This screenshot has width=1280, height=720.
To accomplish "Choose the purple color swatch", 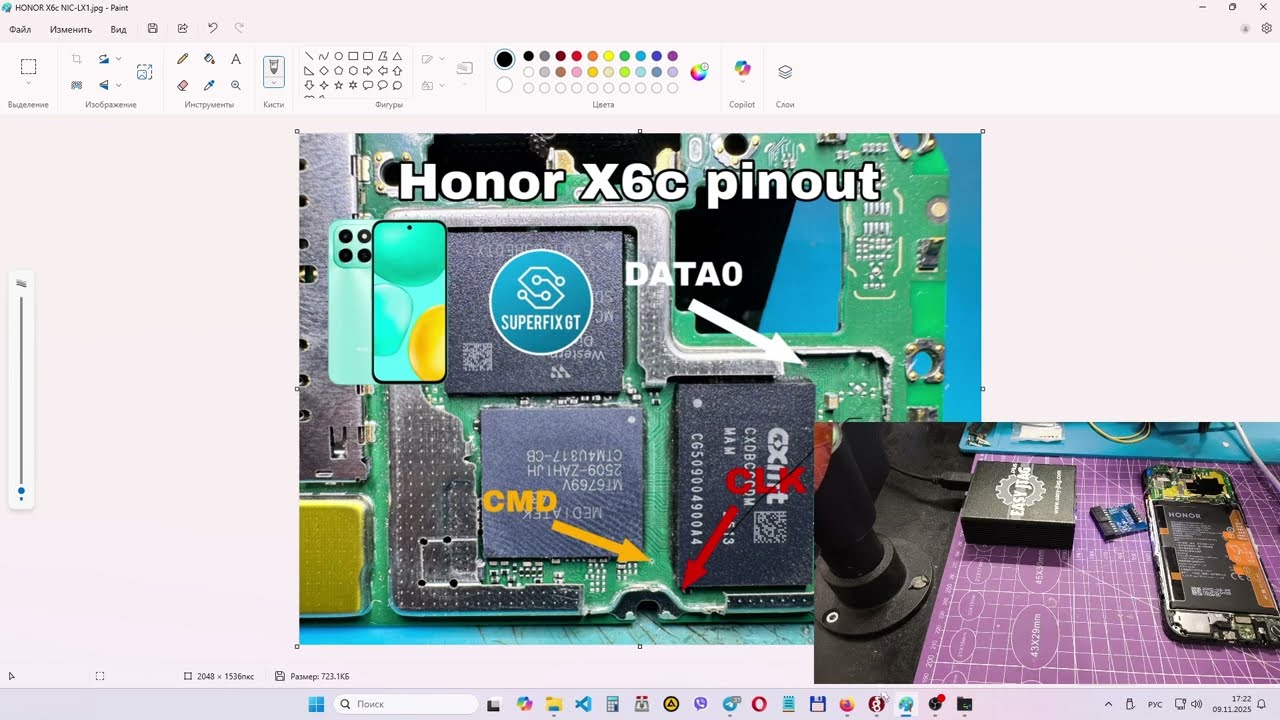I will [673, 56].
